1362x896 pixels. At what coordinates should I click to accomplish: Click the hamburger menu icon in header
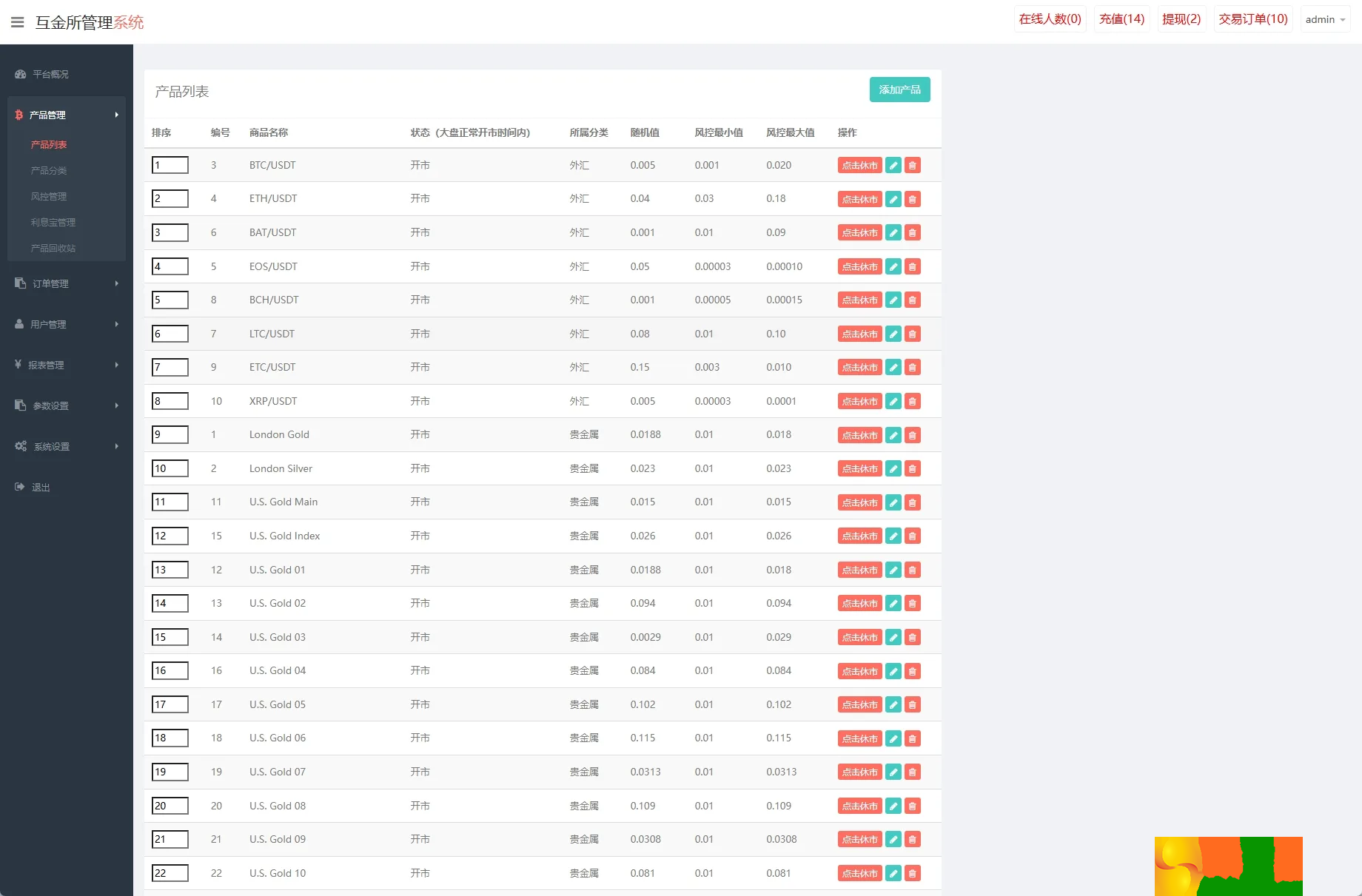[x=18, y=22]
